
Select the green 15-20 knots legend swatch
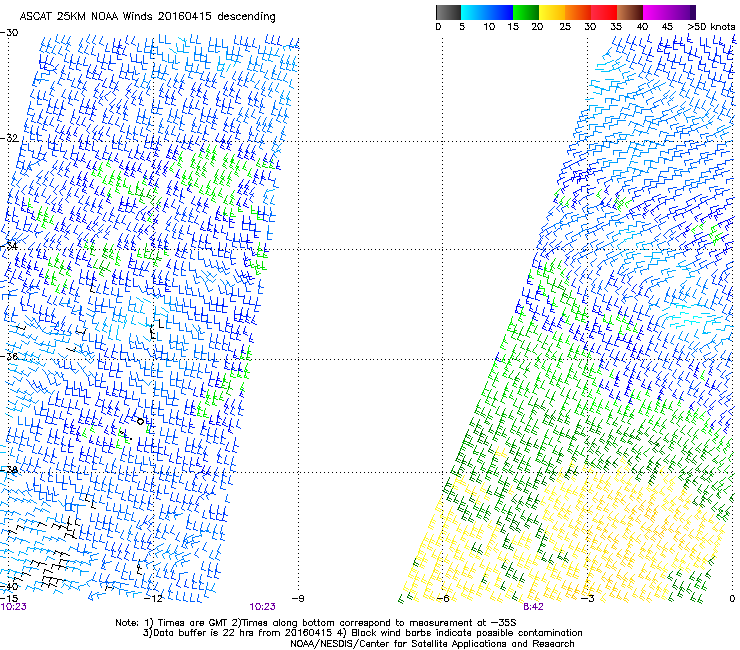coord(526,12)
